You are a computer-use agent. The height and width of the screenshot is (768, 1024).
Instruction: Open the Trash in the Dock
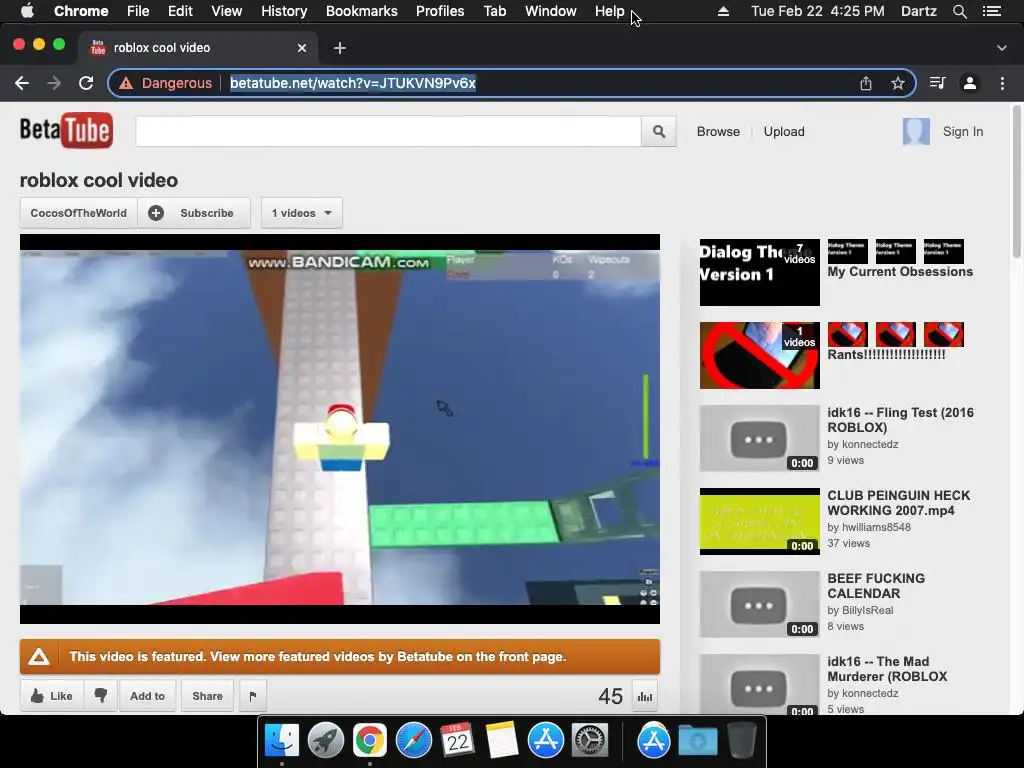(741, 741)
